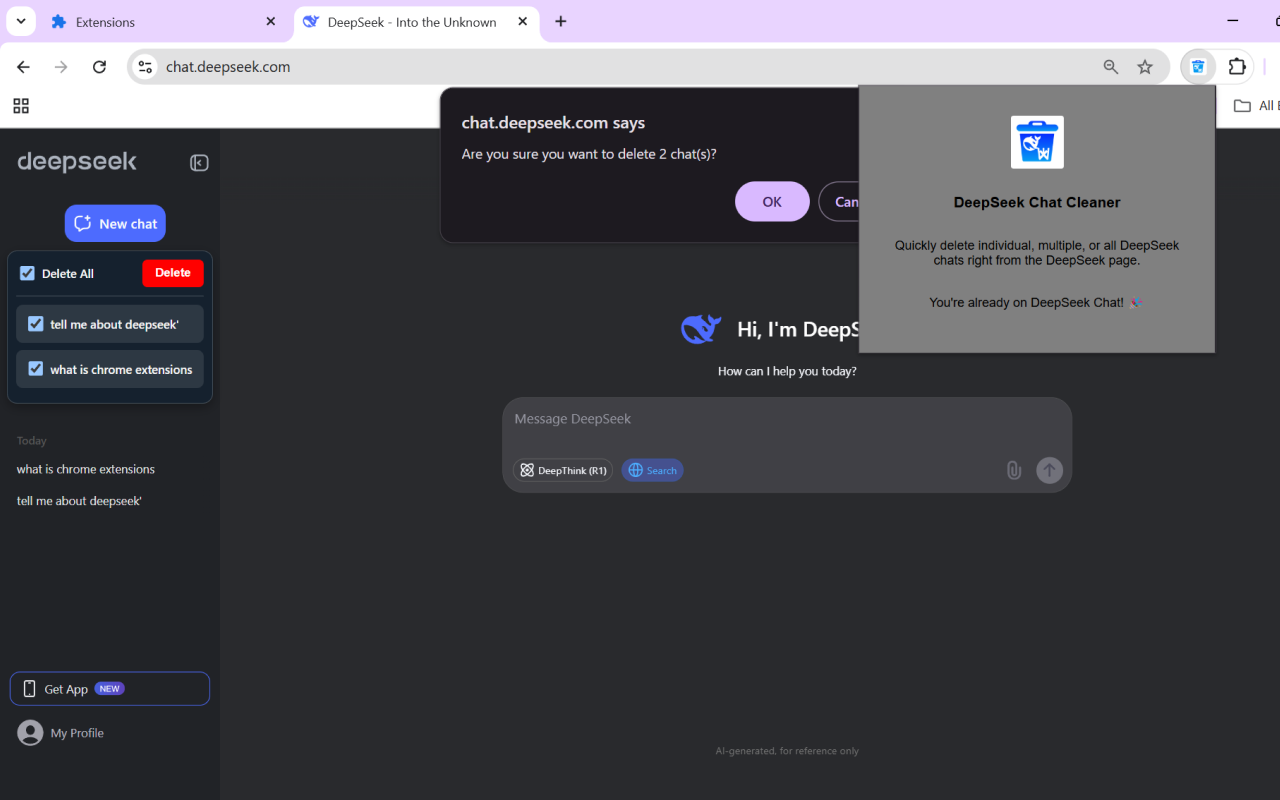Toggle the Search mode button

(x=652, y=470)
